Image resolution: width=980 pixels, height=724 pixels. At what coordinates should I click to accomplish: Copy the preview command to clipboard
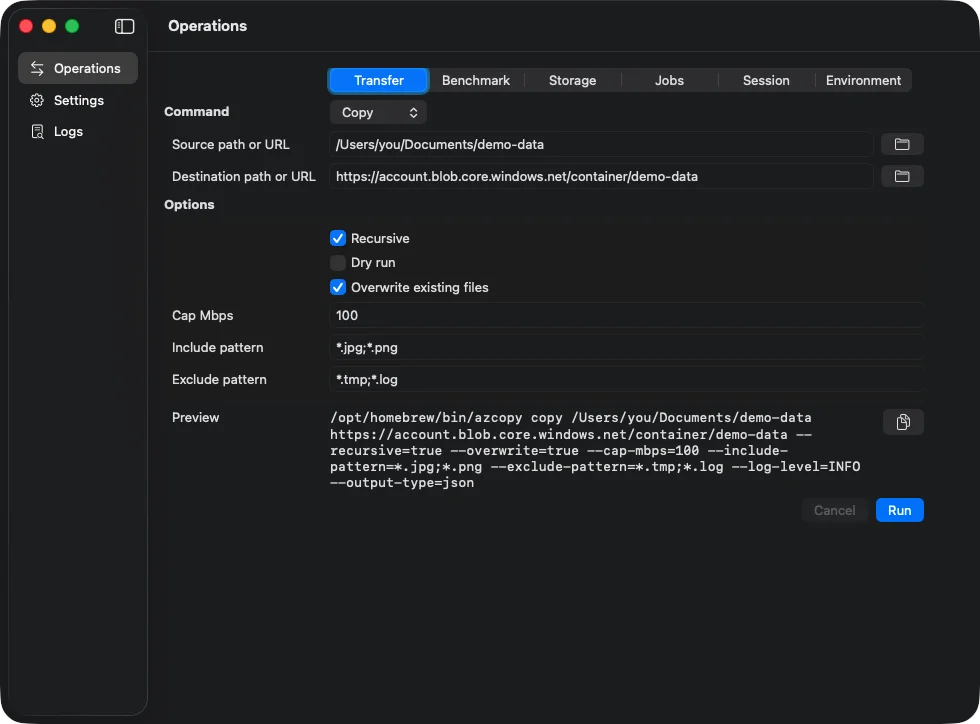tap(903, 422)
